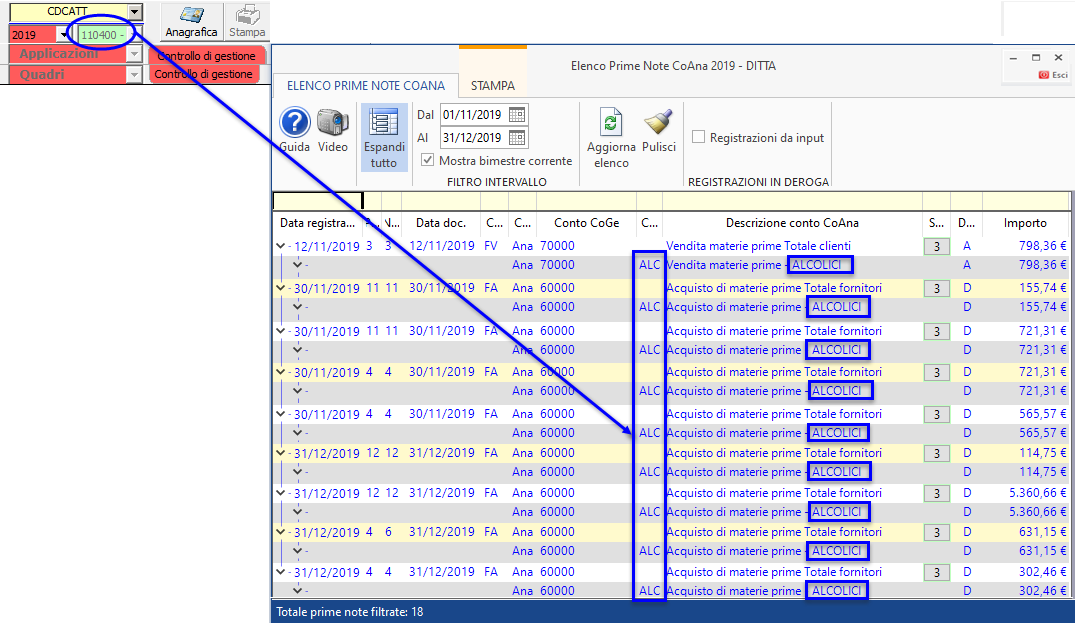The height and width of the screenshot is (623, 1075).
Task: Switch to the STAMPA tab
Action: (x=492, y=86)
